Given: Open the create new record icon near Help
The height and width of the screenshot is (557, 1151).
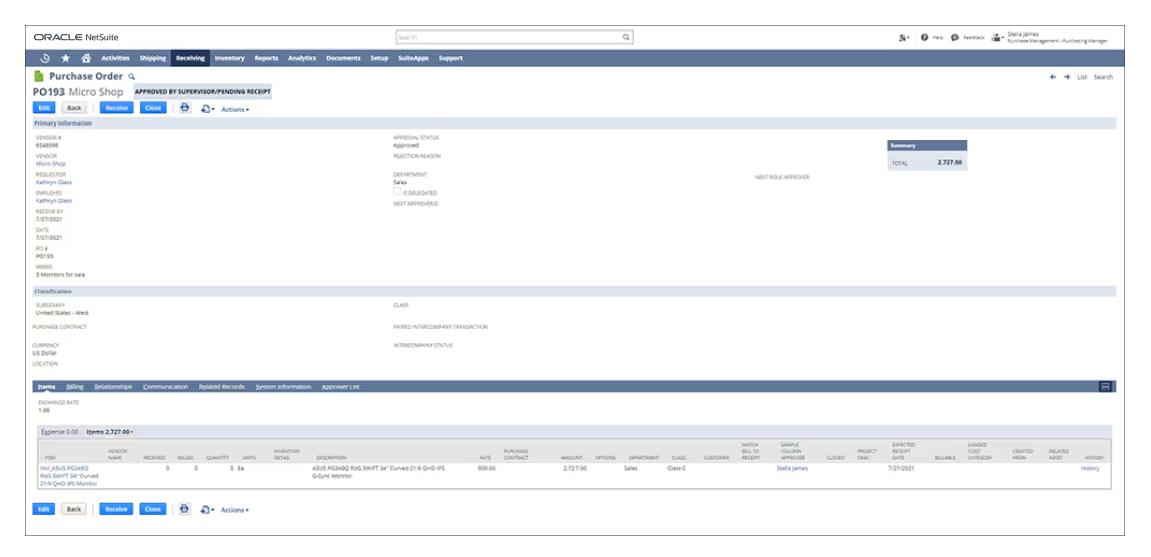Looking at the screenshot, I should [x=904, y=37].
